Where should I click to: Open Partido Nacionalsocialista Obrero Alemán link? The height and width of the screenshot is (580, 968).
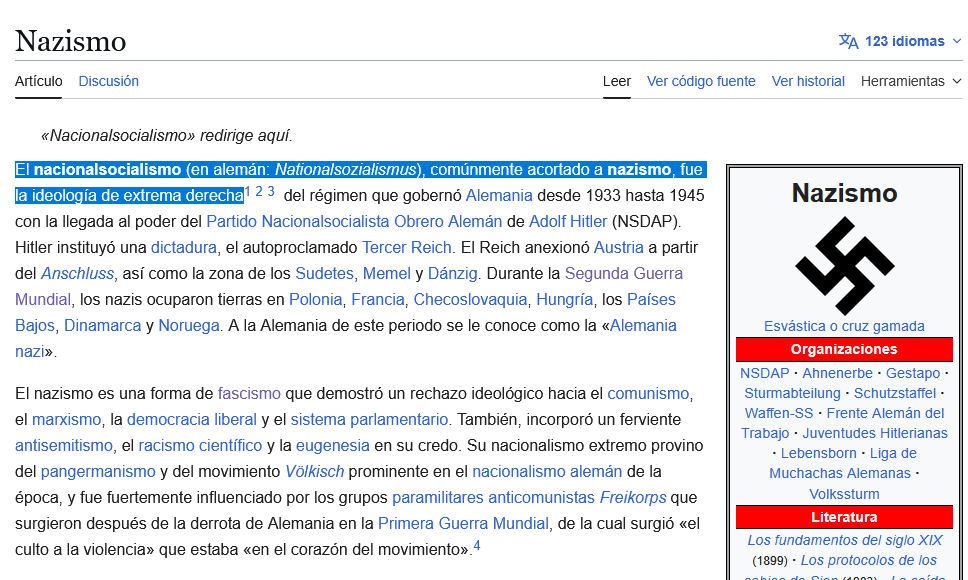pyautogui.click(x=354, y=222)
